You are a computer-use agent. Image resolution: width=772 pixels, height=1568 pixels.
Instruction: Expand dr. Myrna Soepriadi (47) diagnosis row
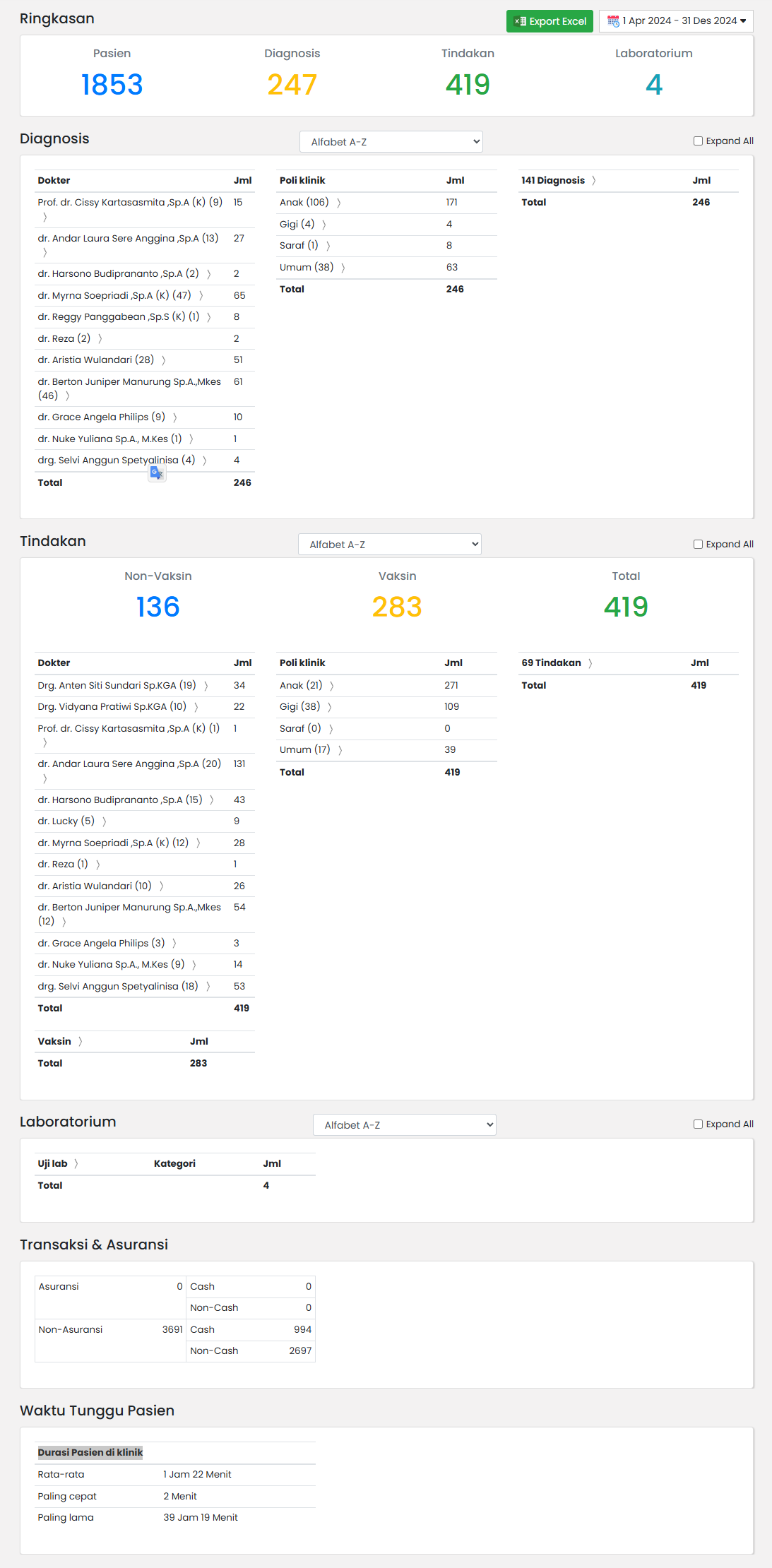coord(201,296)
